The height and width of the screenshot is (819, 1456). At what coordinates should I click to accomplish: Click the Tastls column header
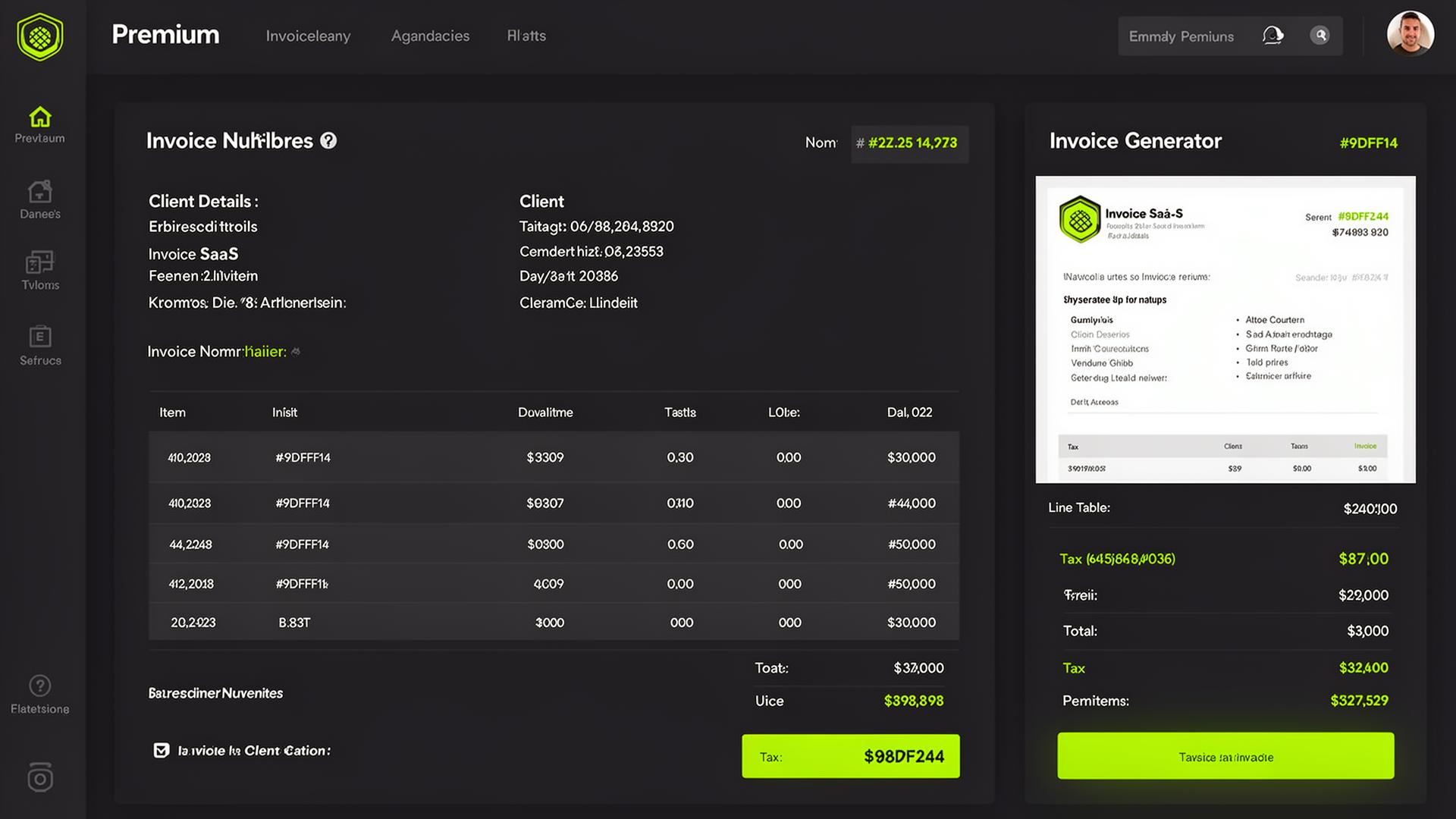click(680, 413)
